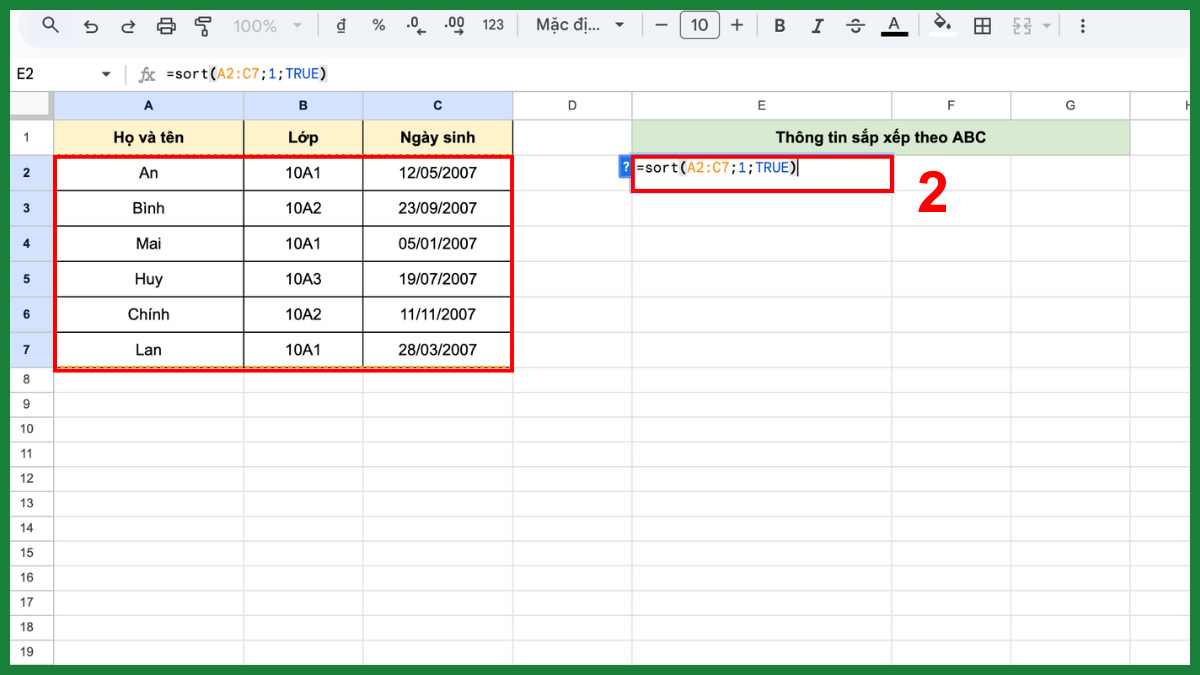
Task: Undo the last action
Action: 90,25
